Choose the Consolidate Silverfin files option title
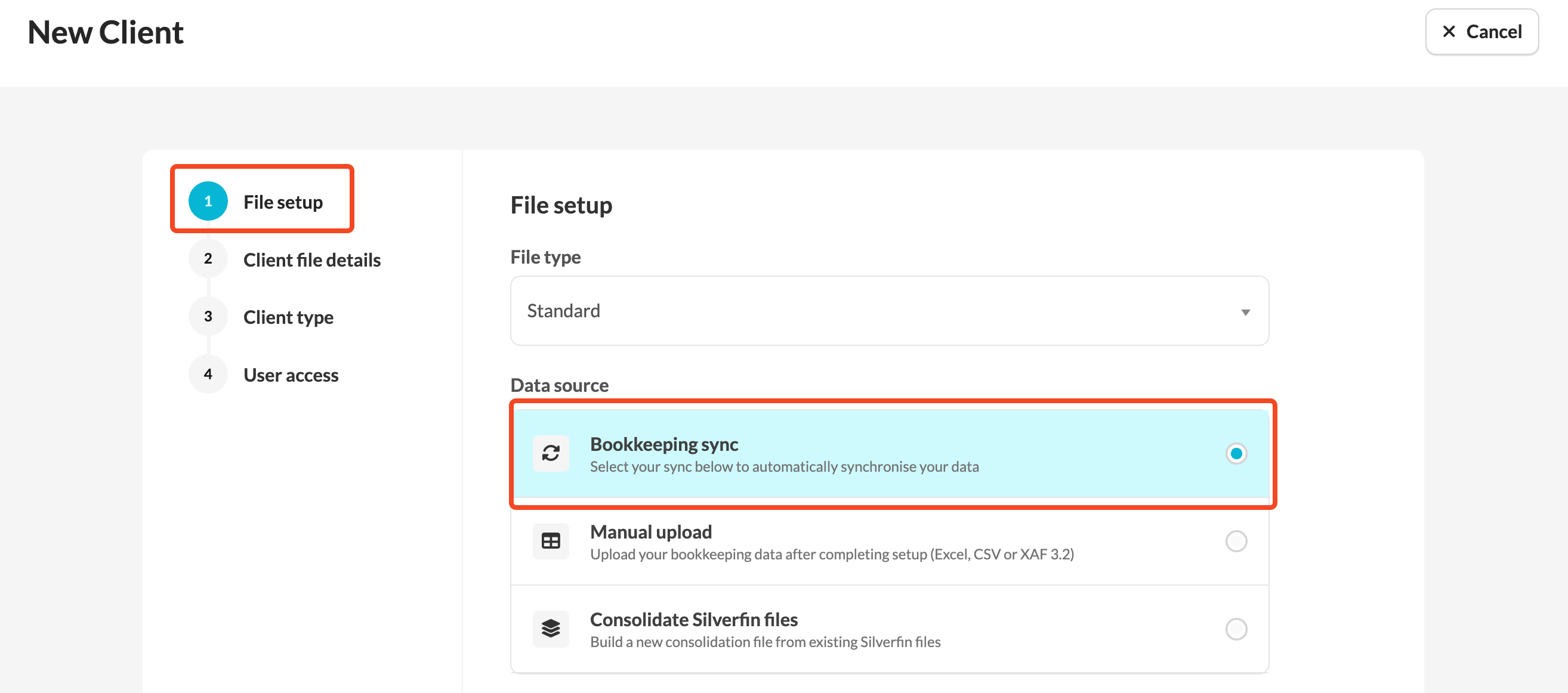The width and height of the screenshot is (1568, 693). click(694, 620)
